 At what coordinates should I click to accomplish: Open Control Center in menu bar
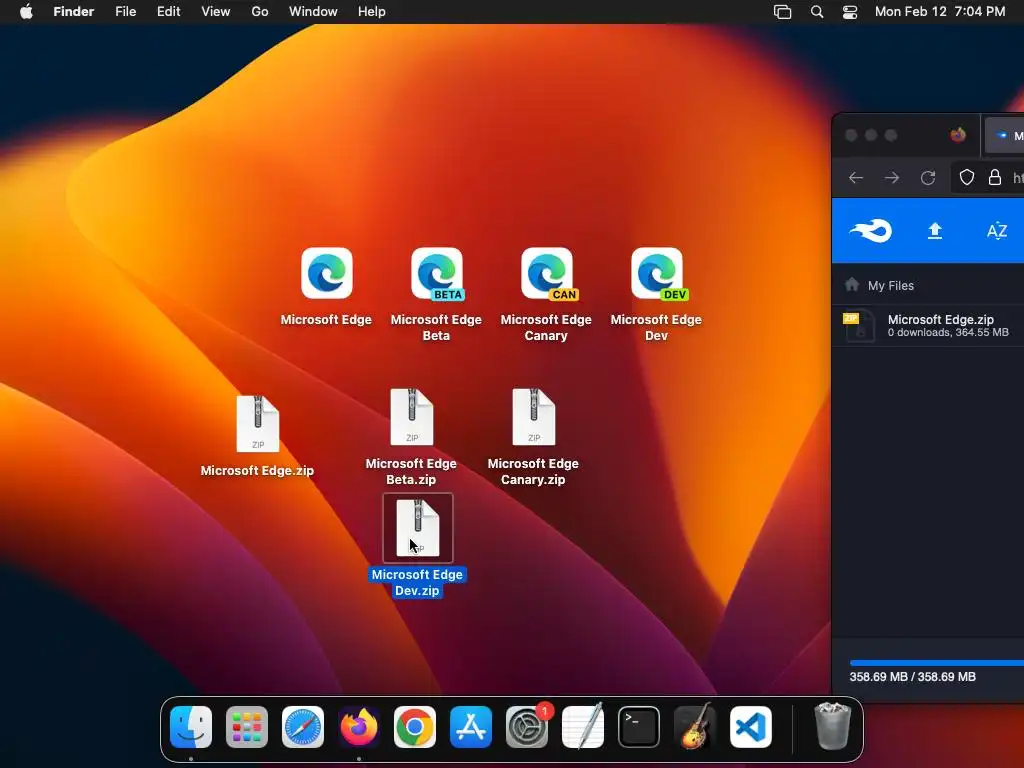click(x=850, y=12)
